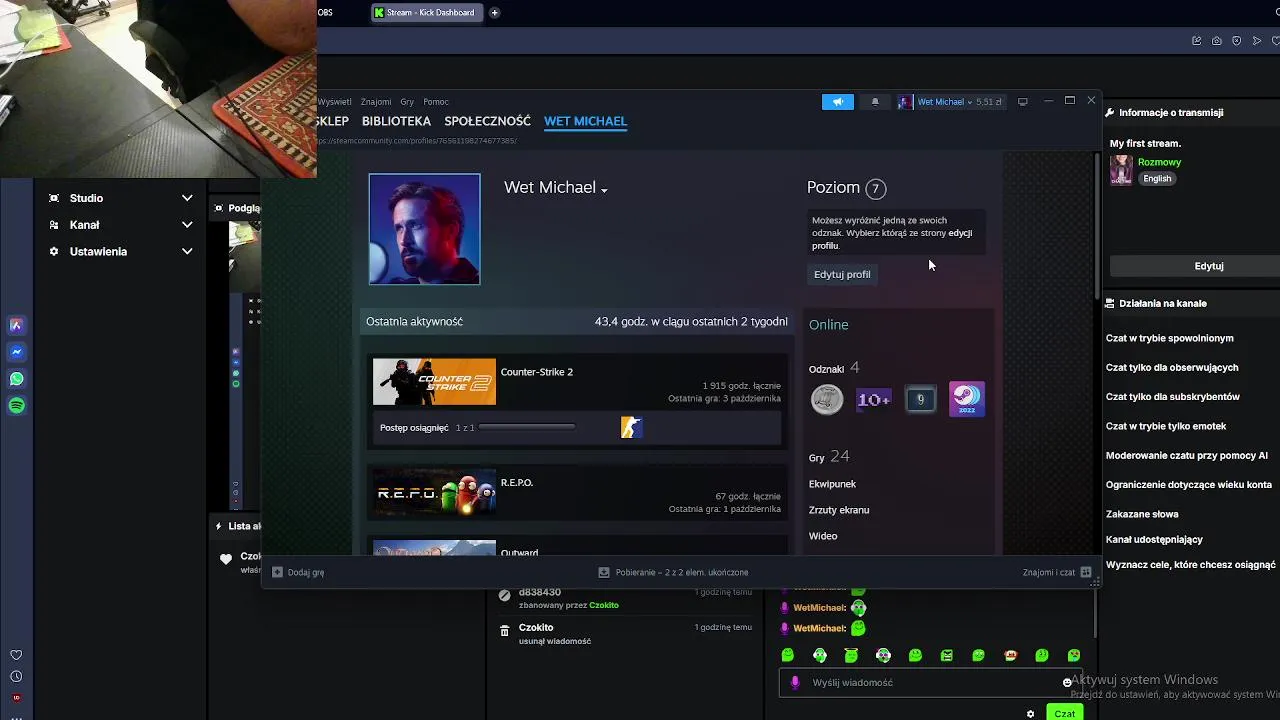Toggle subscribers-only chat (Czat tylko dla subskrybentów)

coord(1173,396)
